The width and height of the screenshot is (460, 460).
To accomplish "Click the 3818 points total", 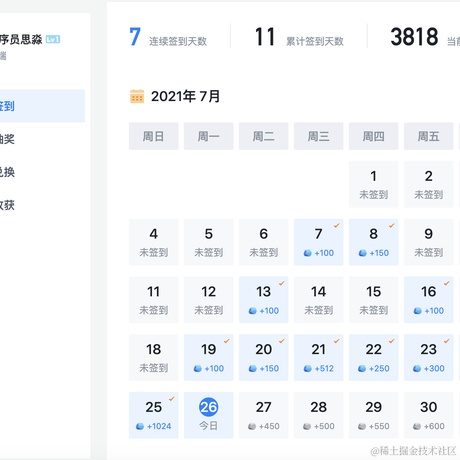I will click(414, 37).
